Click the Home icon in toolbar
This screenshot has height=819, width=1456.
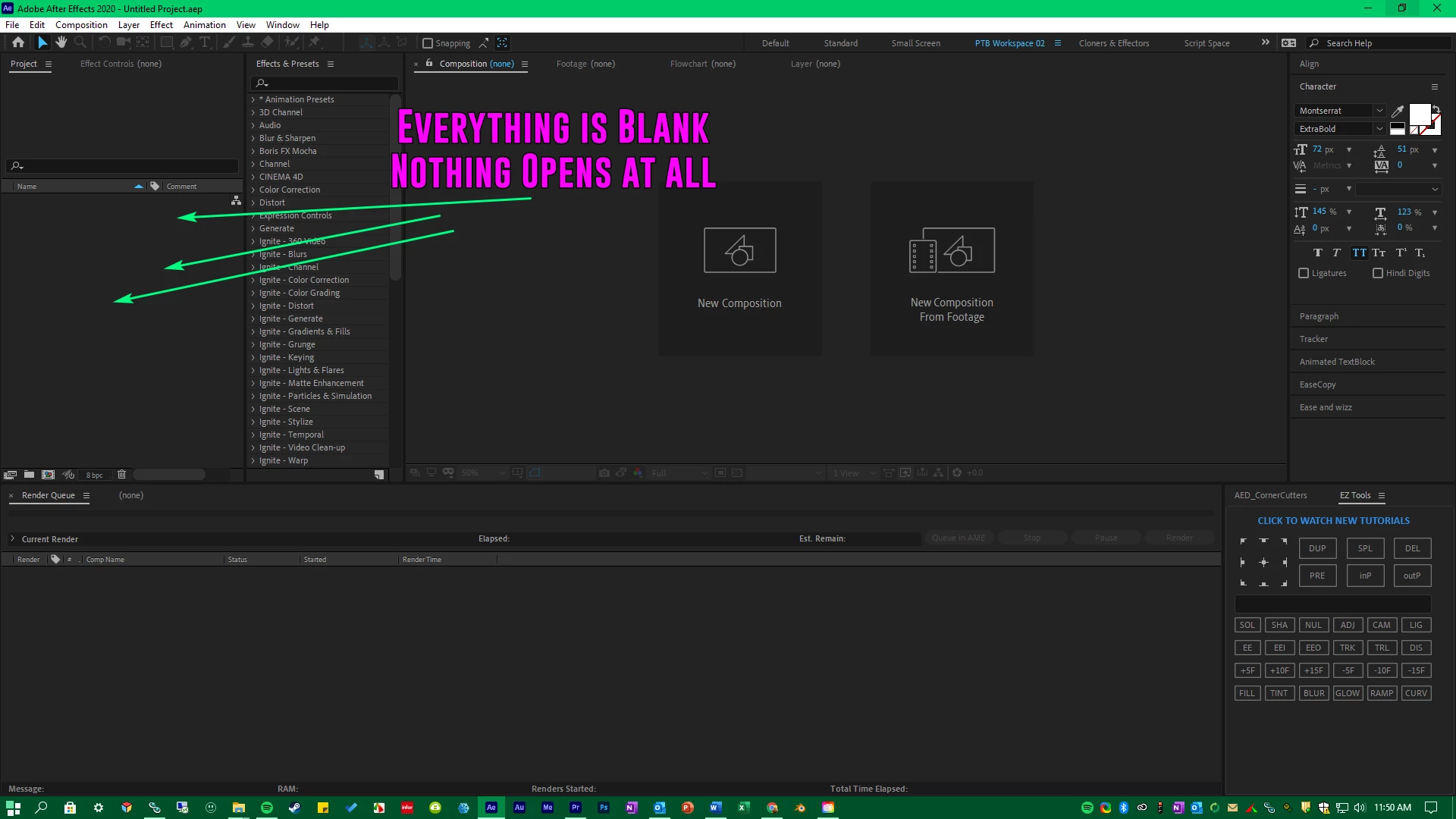click(x=18, y=42)
